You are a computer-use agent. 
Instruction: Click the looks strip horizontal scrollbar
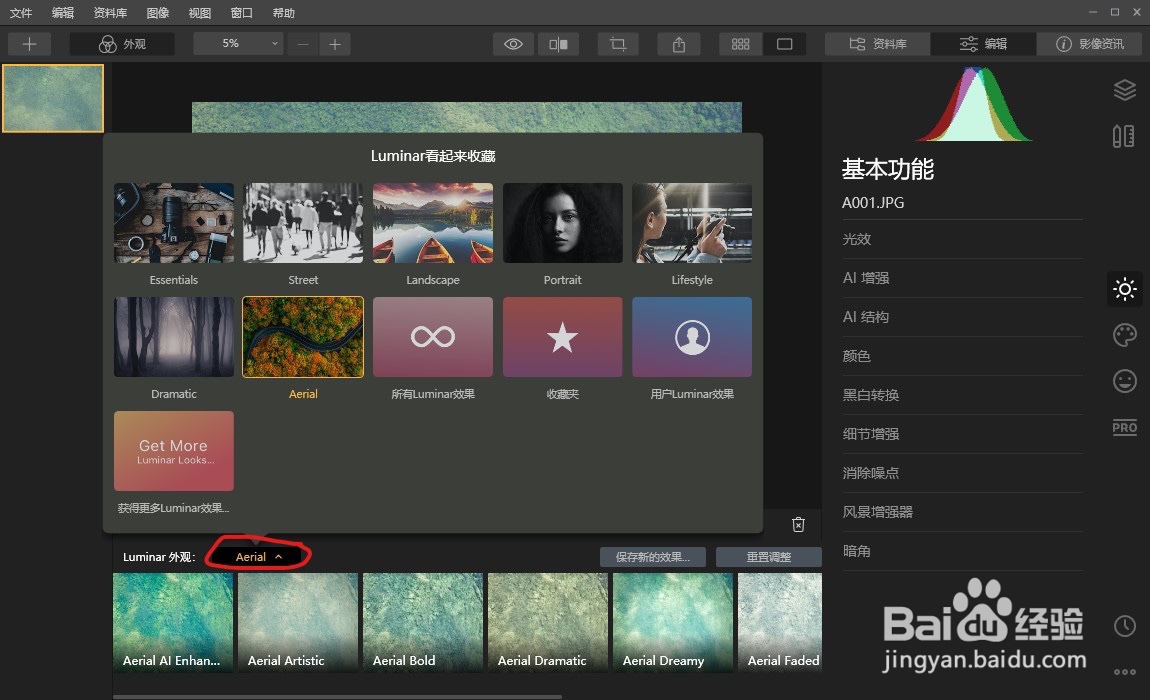337,696
